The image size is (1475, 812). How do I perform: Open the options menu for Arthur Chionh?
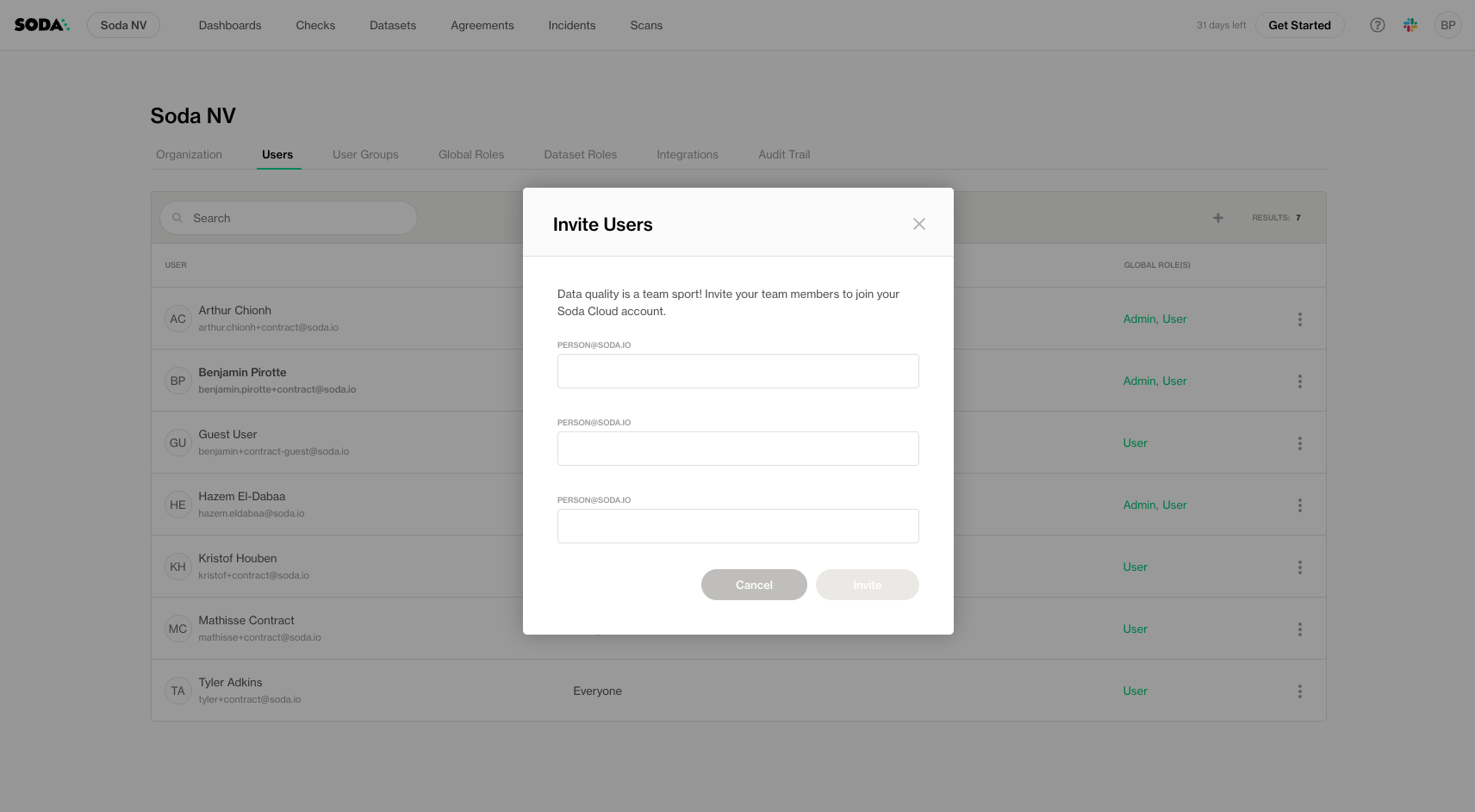click(x=1299, y=319)
